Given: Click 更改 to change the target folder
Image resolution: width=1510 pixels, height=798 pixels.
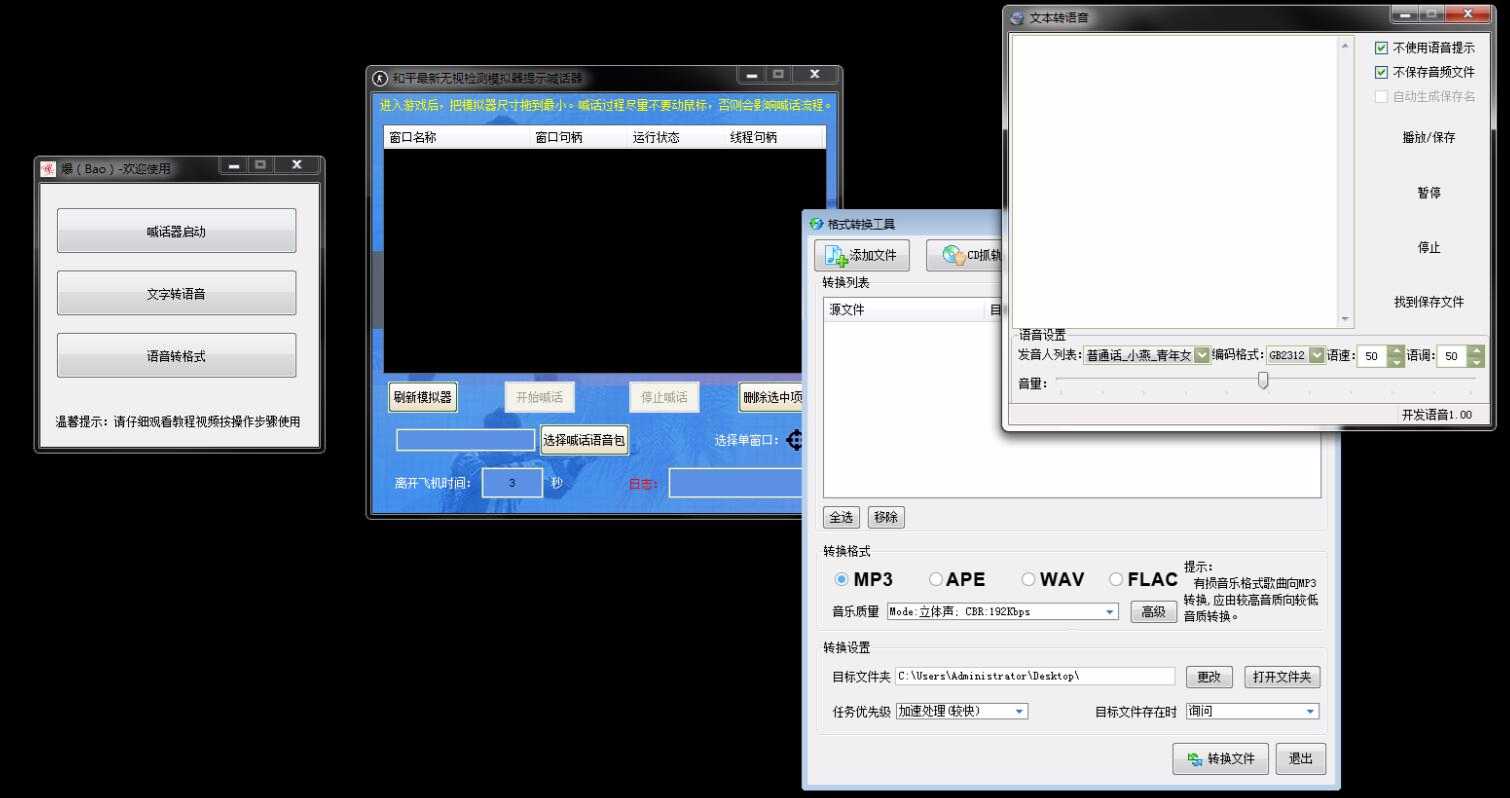Looking at the screenshot, I should pos(1209,677).
